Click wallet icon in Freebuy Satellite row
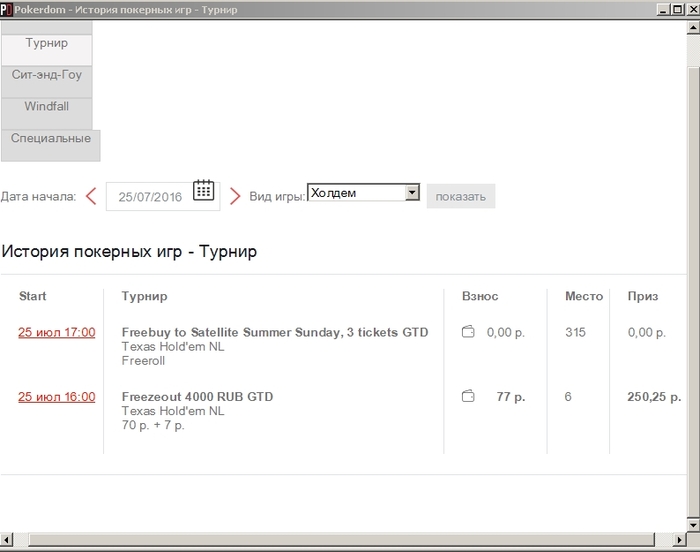 click(468, 332)
